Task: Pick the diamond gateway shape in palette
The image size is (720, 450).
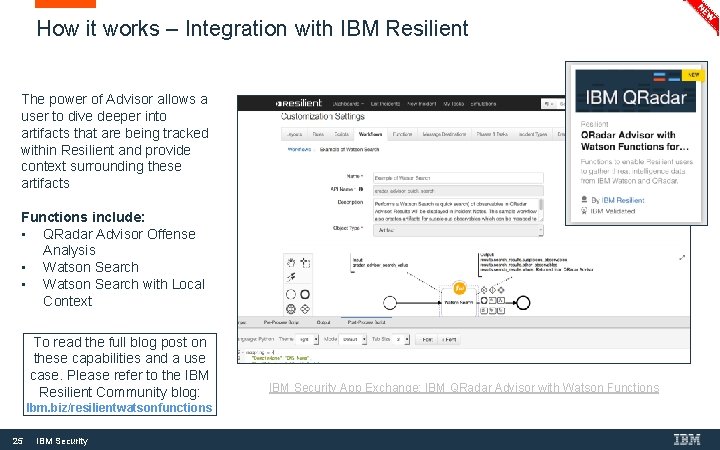Action: [305, 309]
